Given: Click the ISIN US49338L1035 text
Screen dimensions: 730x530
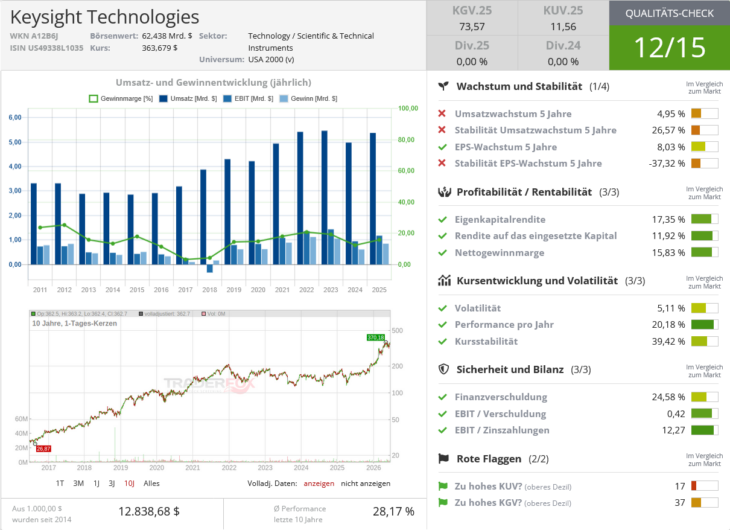Looking at the screenshot, I should pos(47,48).
